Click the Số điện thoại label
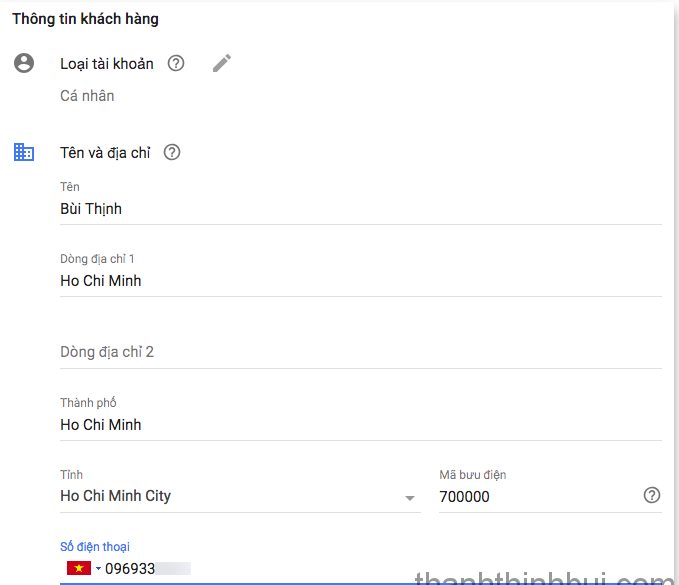The width and height of the screenshot is (679, 585). [95, 547]
